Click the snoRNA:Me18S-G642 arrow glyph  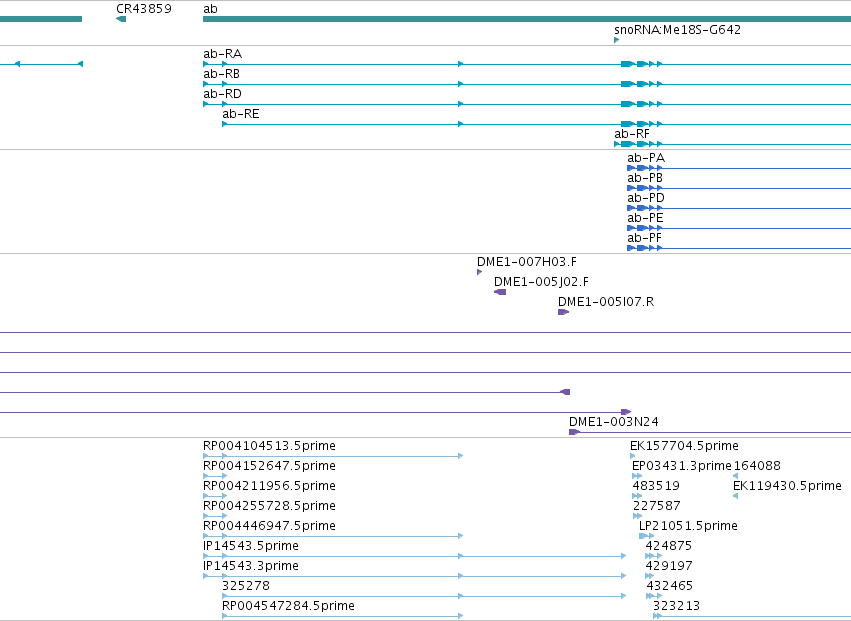coord(617,40)
